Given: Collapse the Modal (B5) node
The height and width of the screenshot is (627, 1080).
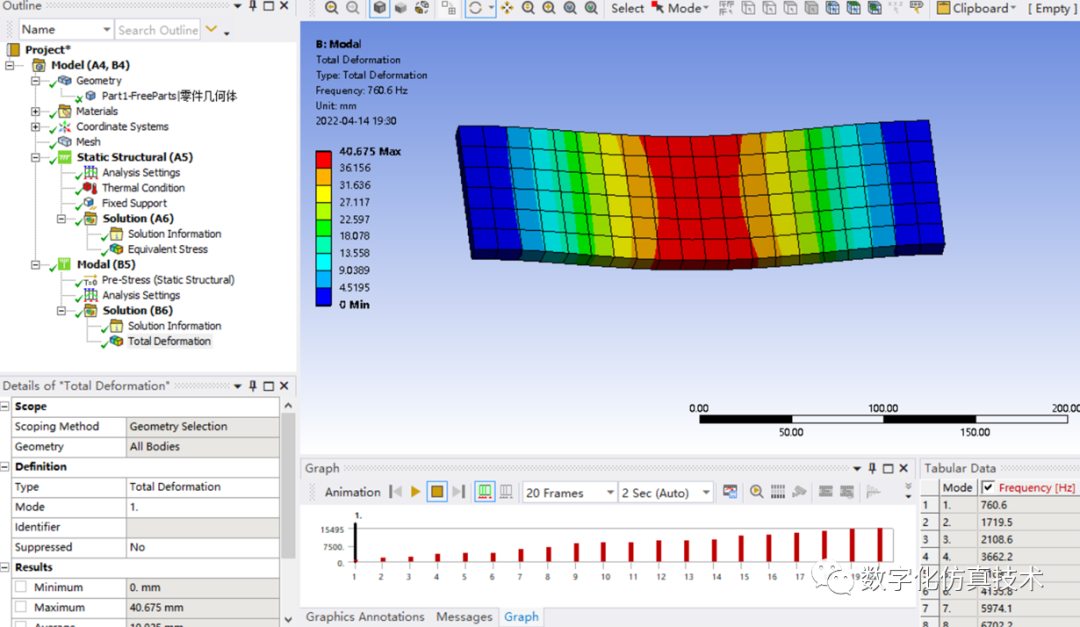Looking at the screenshot, I should click(35, 265).
